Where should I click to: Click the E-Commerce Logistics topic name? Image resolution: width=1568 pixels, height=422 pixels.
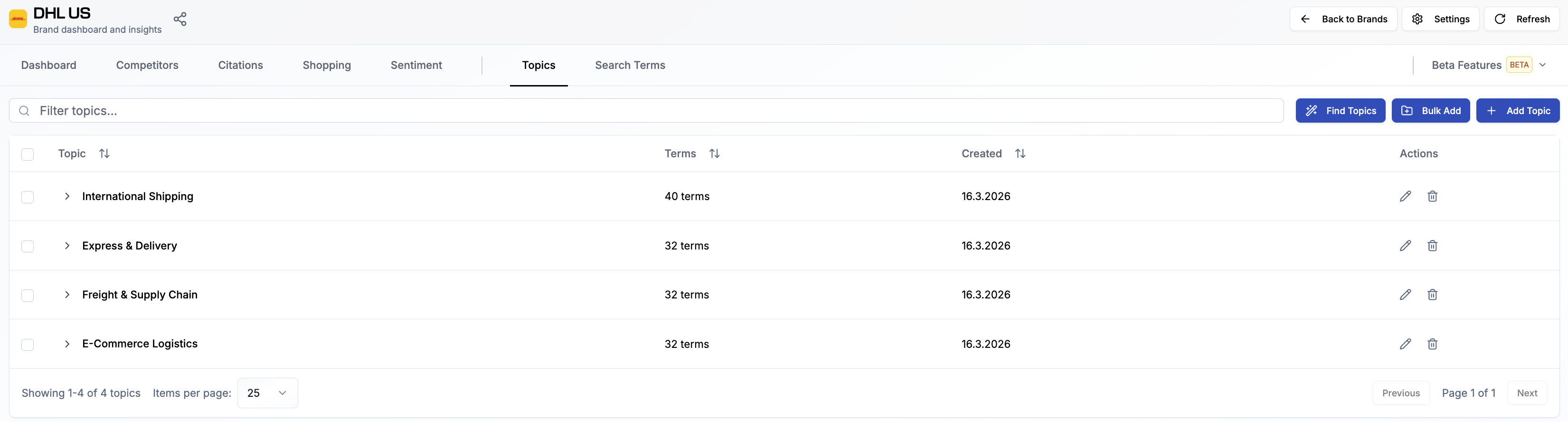[140, 344]
